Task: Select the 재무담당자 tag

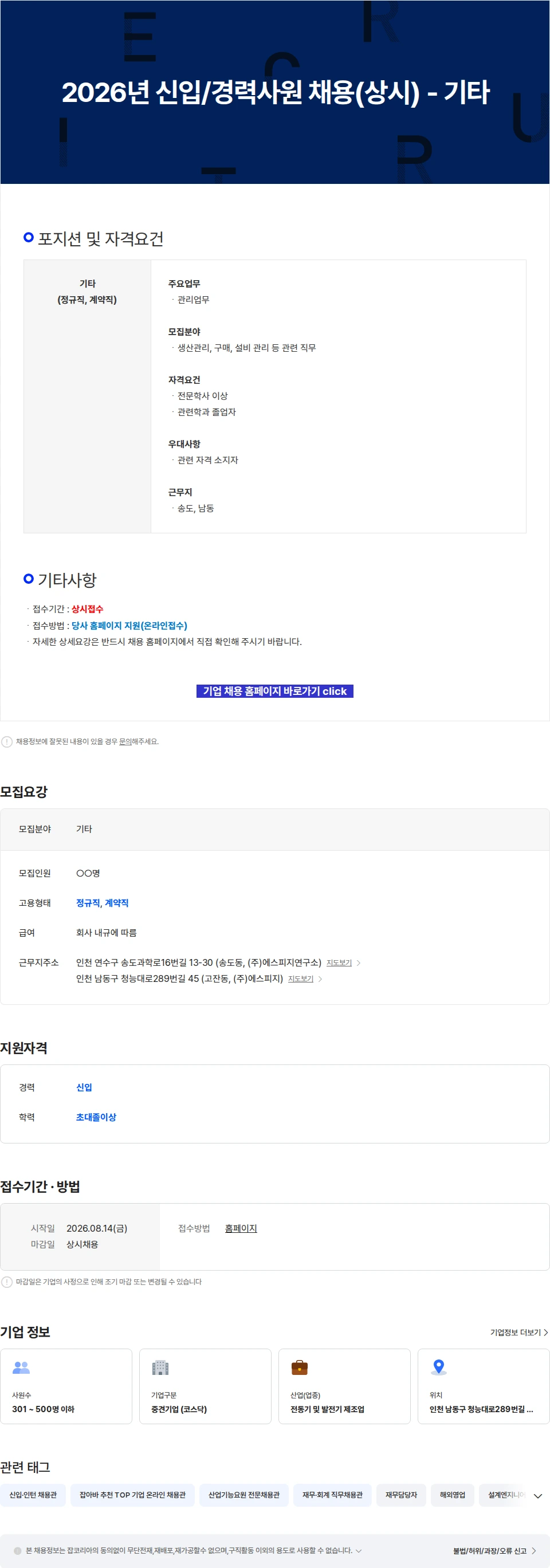Action: tap(401, 1494)
